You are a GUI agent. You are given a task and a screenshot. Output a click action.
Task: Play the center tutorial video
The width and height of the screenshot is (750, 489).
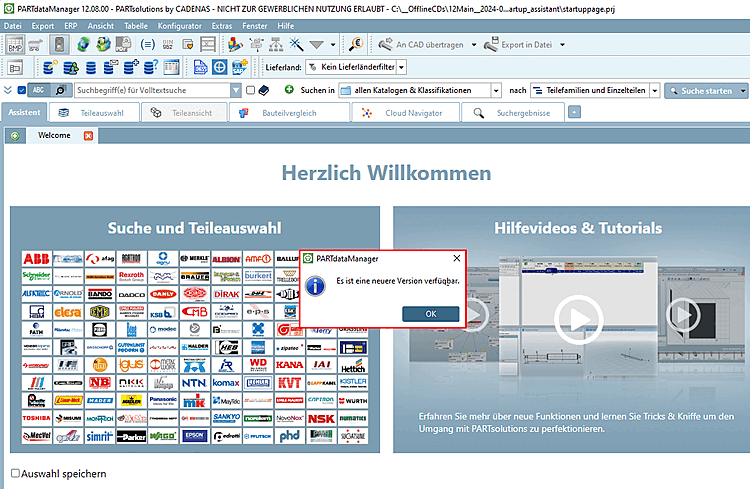pyautogui.click(x=579, y=319)
